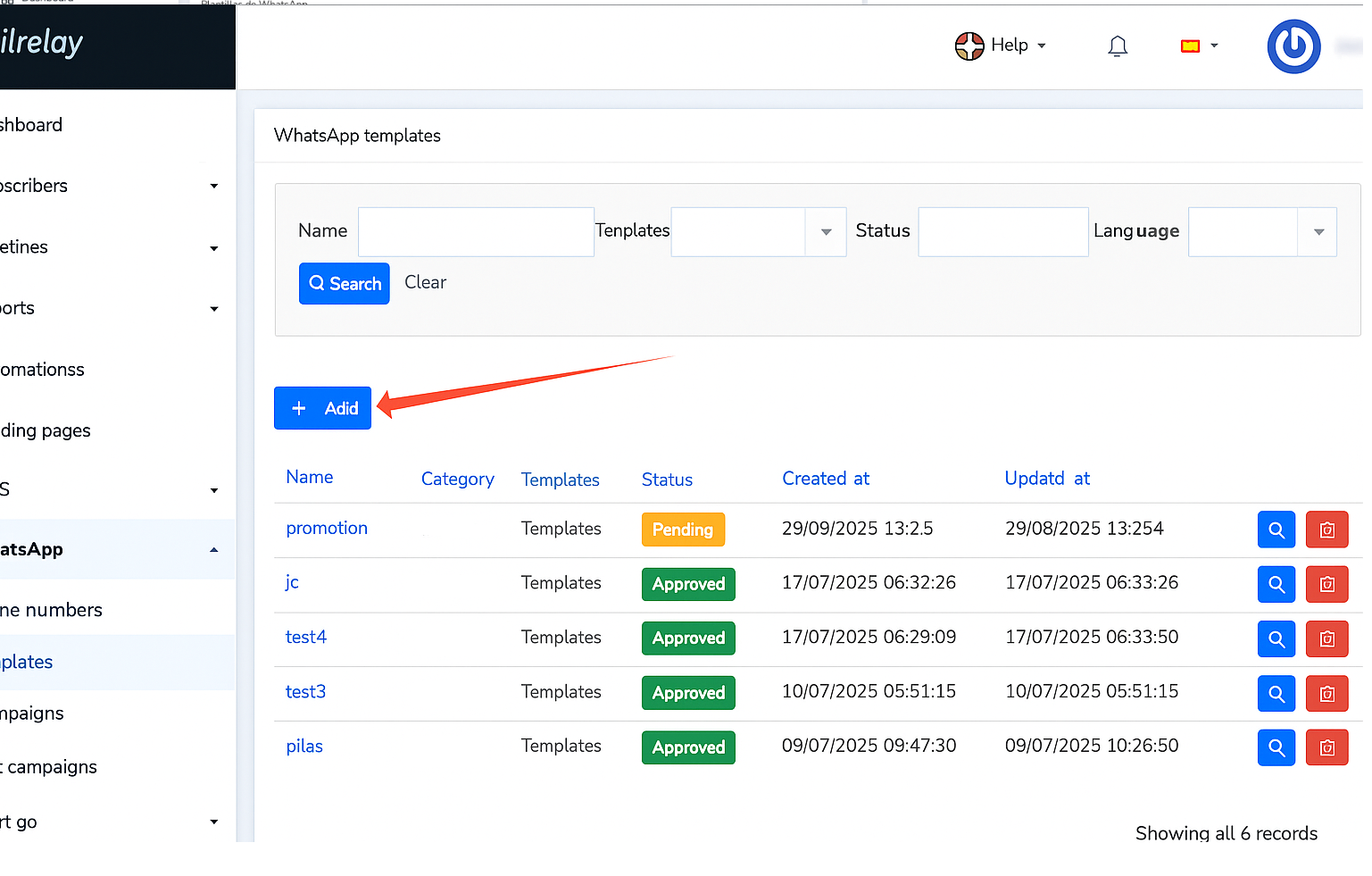The height and width of the screenshot is (876, 1372).
Task: Open the pilas template link
Action: [x=304, y=747]
